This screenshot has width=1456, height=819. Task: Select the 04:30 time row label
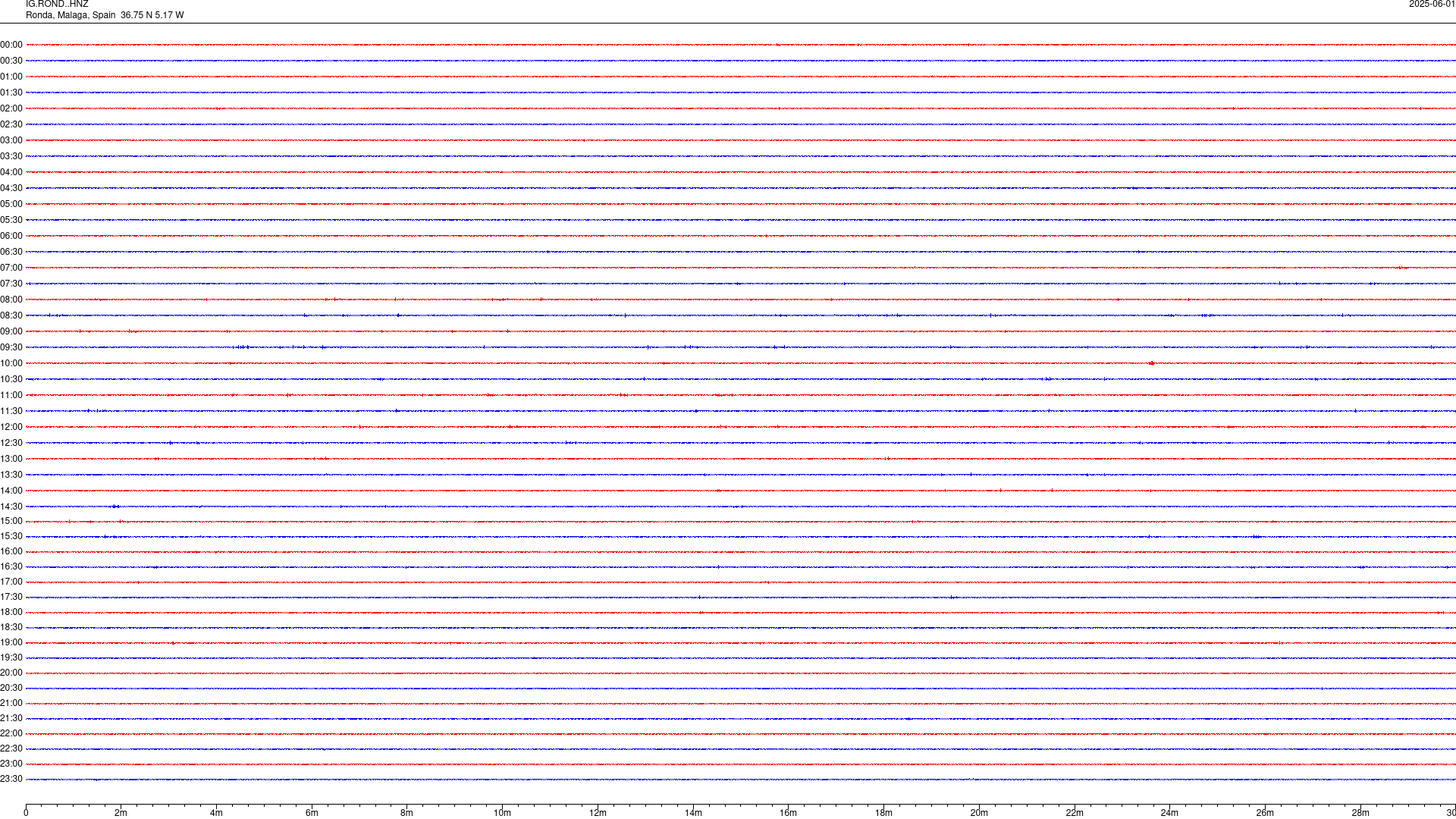coord(11,188)
